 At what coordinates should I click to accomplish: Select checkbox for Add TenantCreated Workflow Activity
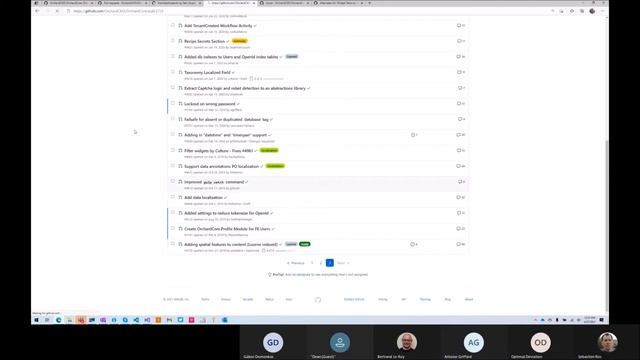pyautogui.click(x=173, y=25)
